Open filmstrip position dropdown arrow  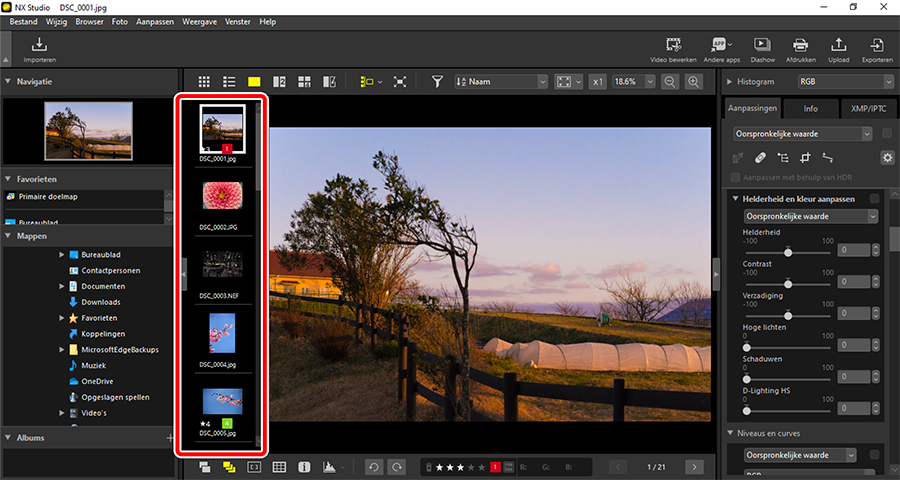380,82
